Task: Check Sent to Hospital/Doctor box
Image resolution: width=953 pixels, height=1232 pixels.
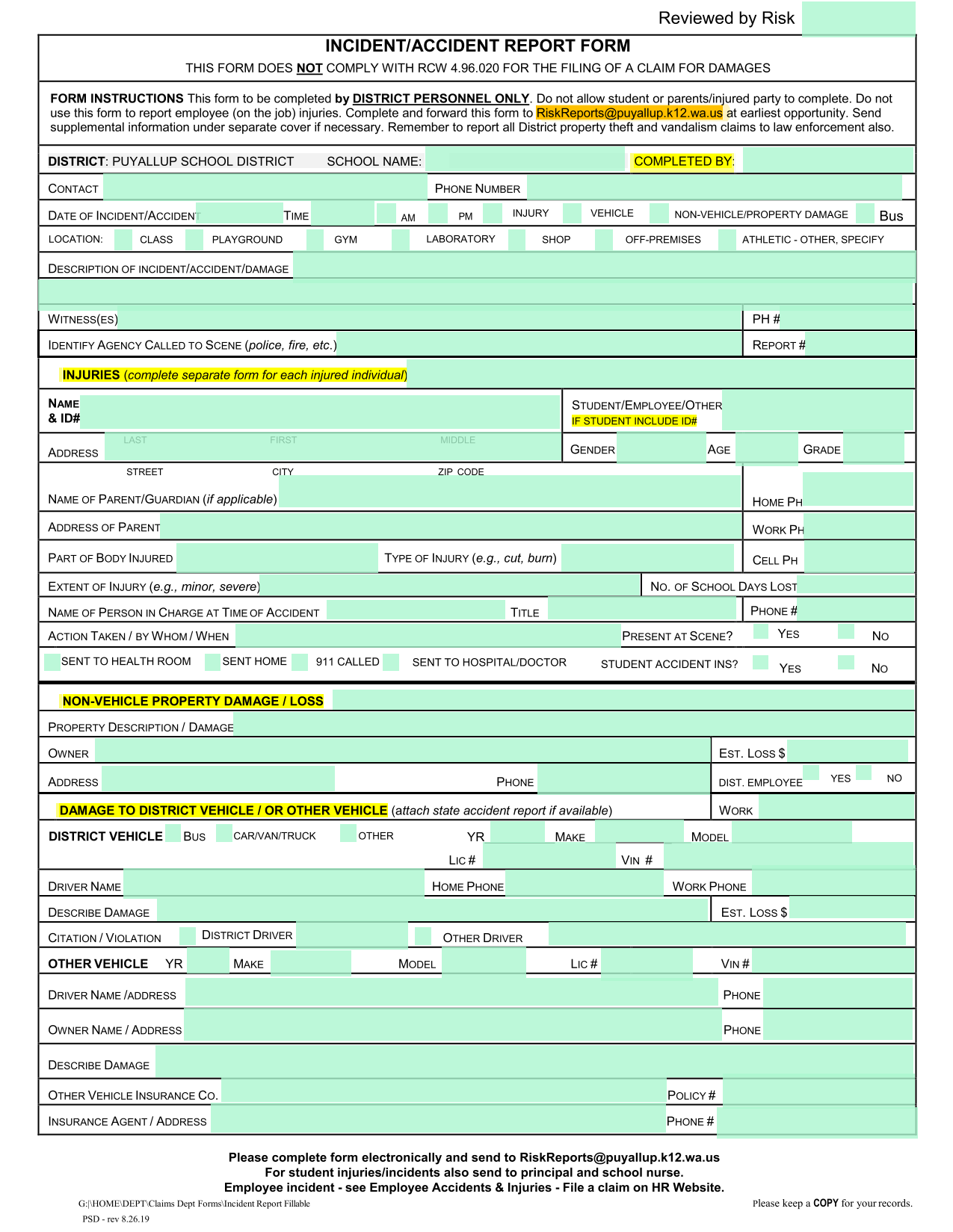Action: tap(391, 661)
